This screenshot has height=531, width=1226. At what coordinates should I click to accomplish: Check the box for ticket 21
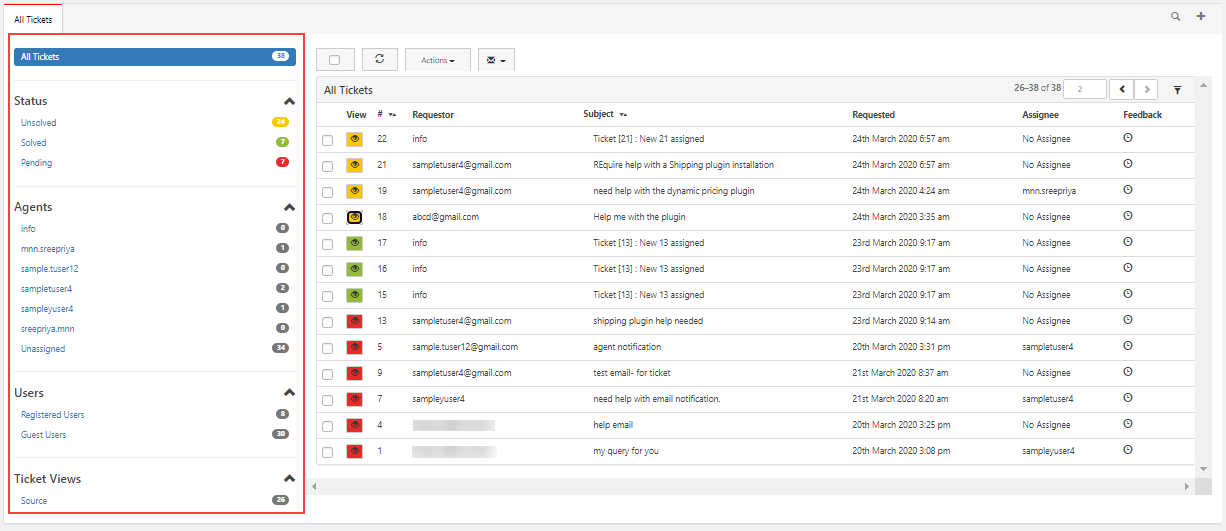[327, 166]
